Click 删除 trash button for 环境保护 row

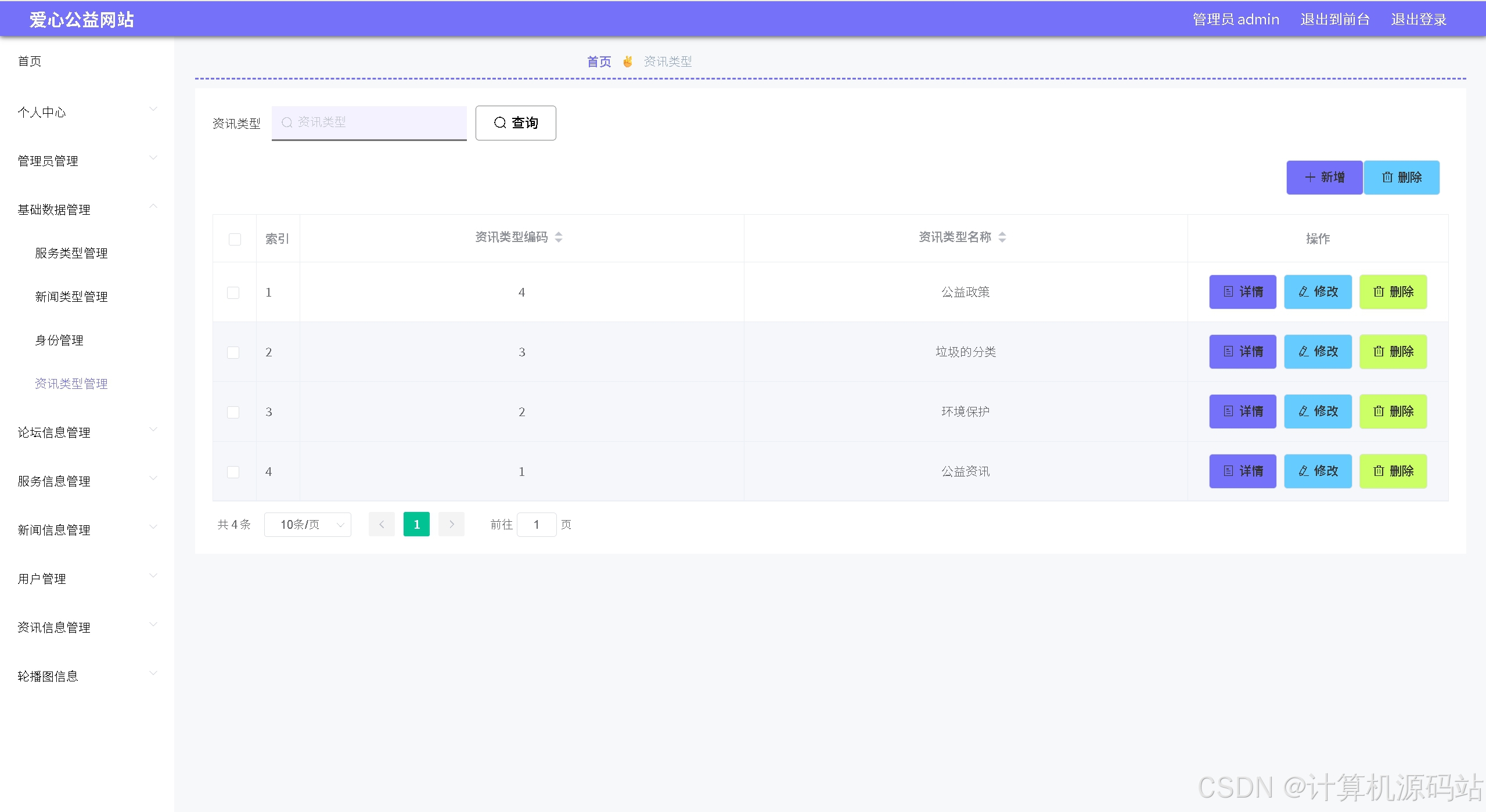click(x=1393, y=411)
